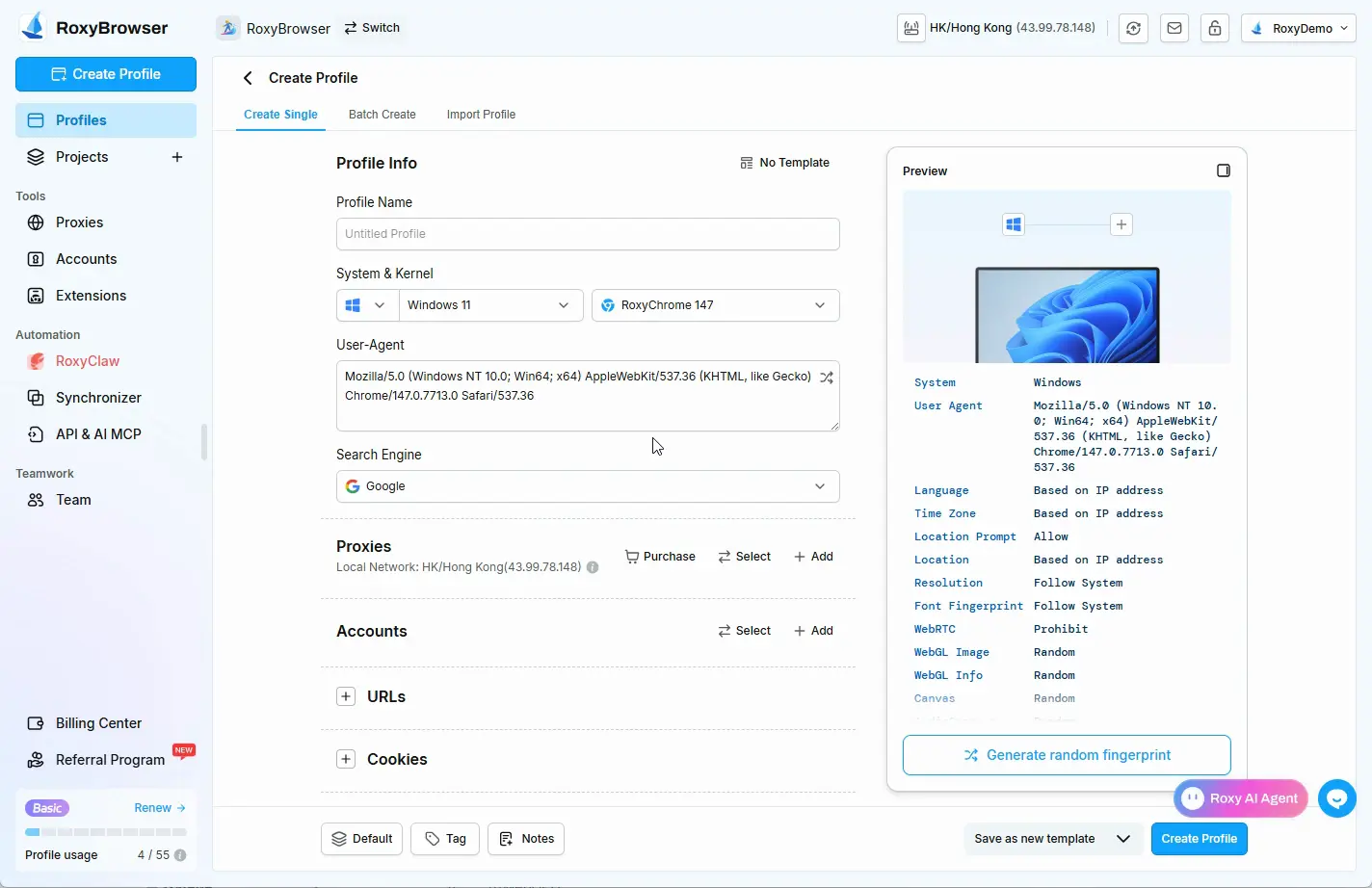Viewport: 1372px width, 888px height.
Task: Click the User-Agent text area
Action: pyautogui.click(x=588, y=396)
